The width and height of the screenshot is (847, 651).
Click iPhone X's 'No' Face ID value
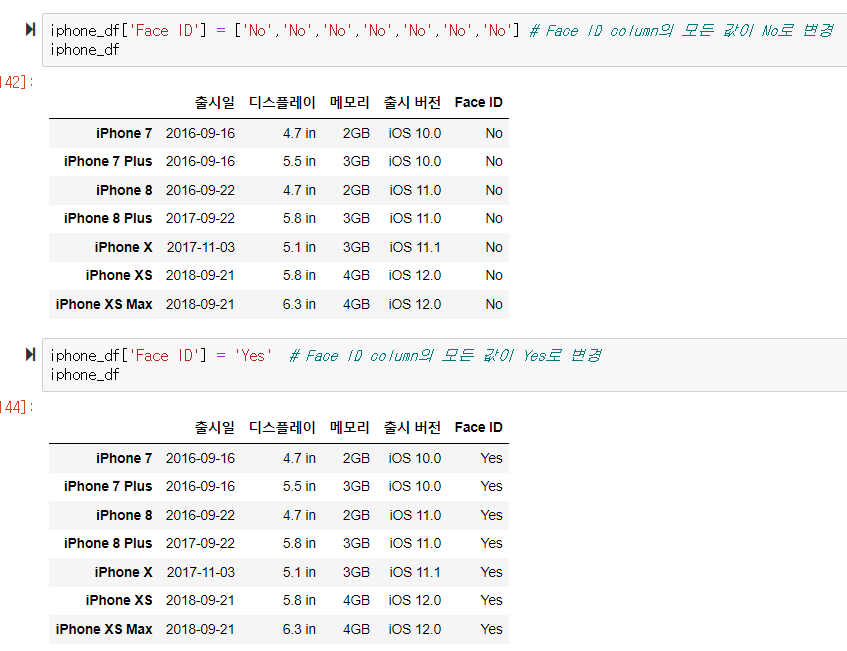[x=494, y=247]
